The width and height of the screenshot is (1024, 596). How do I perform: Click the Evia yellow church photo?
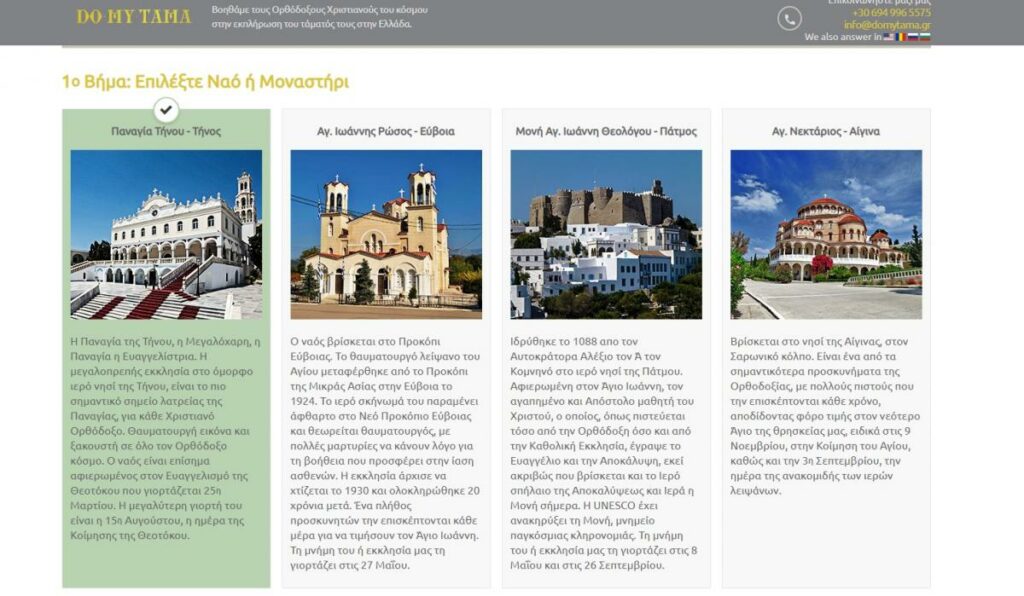coord(386,234)
